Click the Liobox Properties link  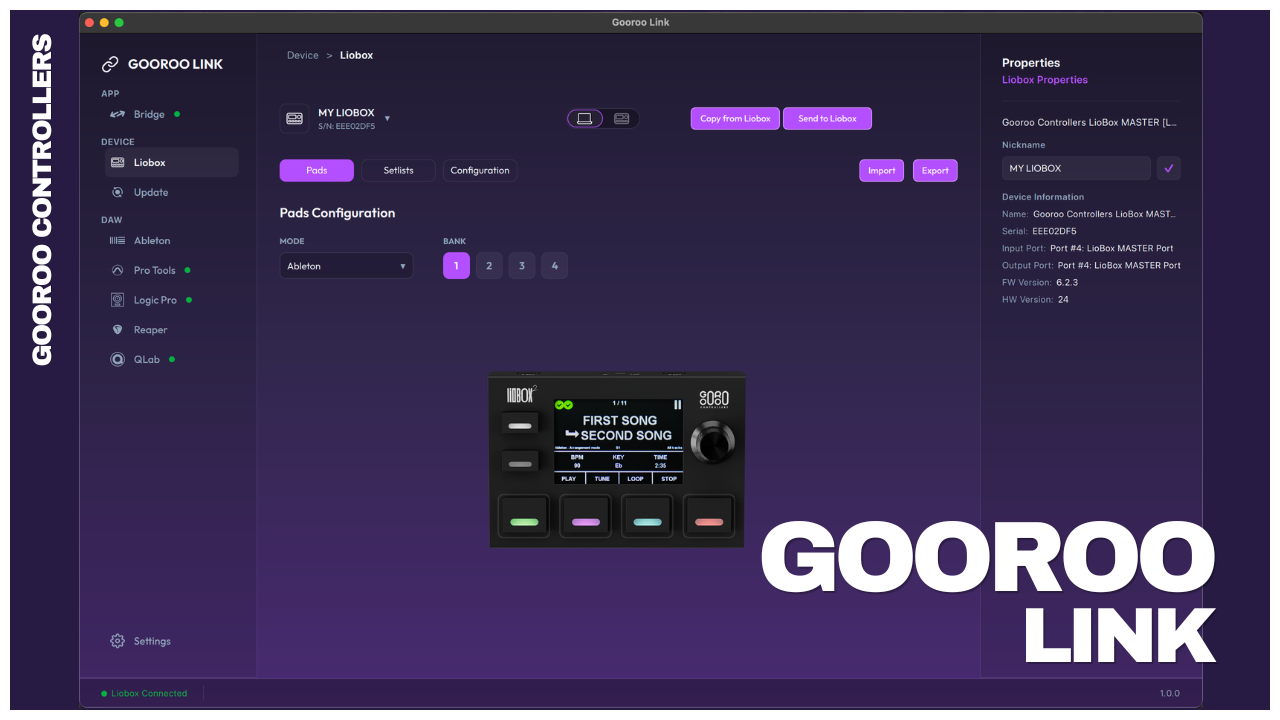click(x=1045, y=80)
